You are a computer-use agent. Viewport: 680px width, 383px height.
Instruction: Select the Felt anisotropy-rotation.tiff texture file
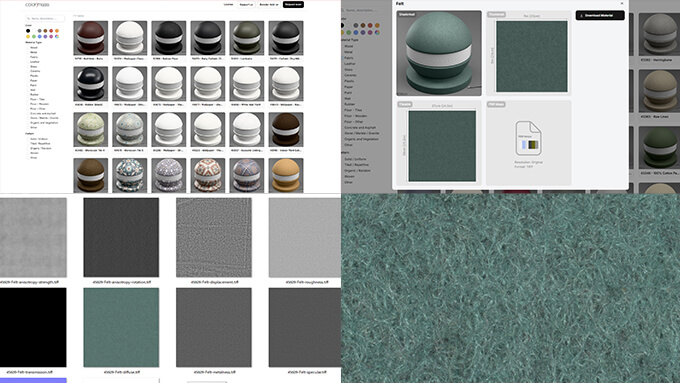pos(121,238)
